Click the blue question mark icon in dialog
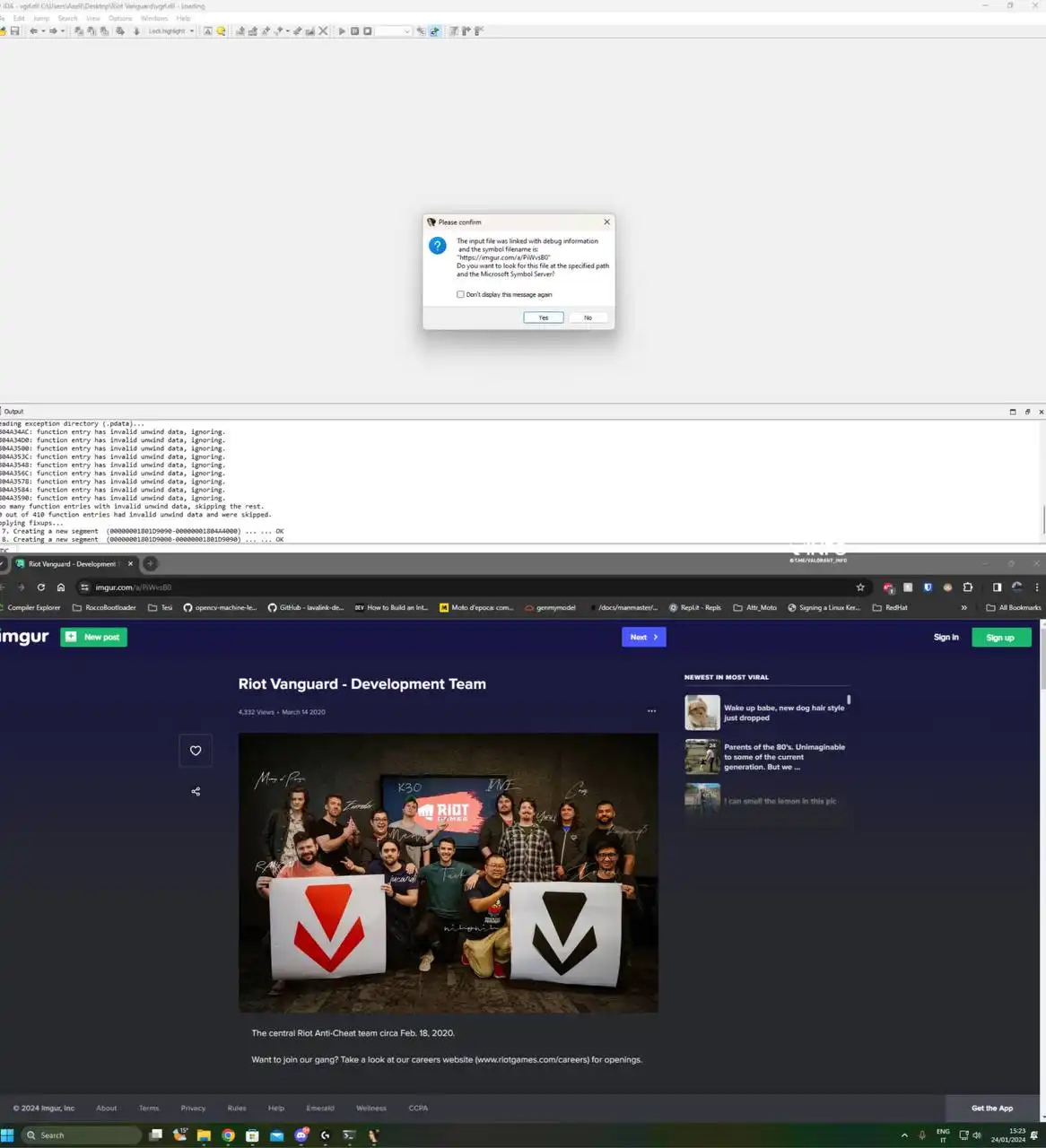This screenshot has height=1148, width=1046. pyautogui.click(x=437, y=246)
